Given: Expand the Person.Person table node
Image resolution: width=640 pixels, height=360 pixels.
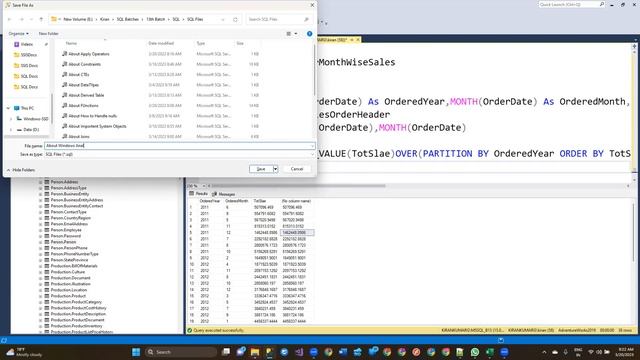Looking at the screenshot, I should [40, 242].
